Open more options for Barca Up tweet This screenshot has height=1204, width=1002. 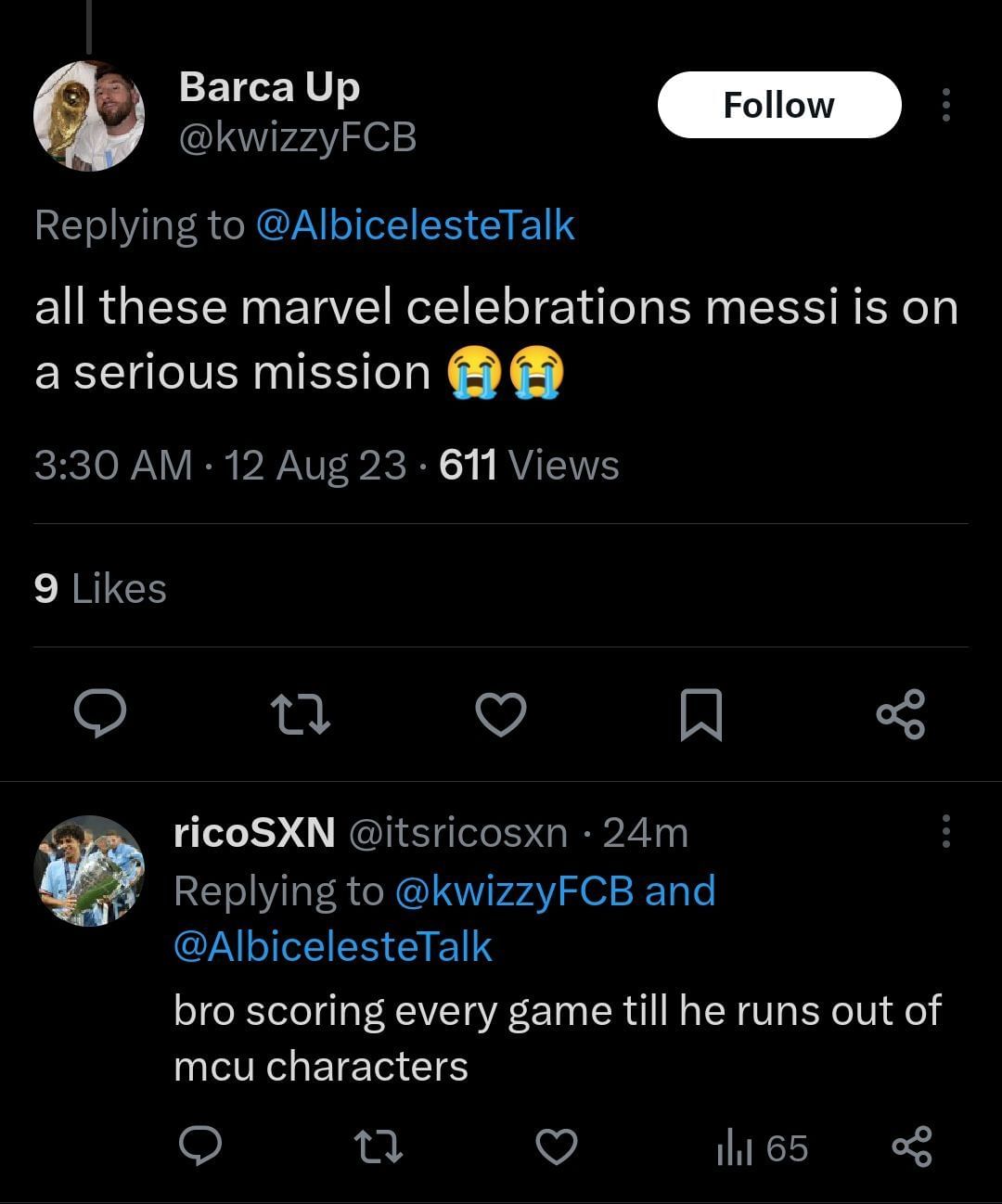click(945, 106)
